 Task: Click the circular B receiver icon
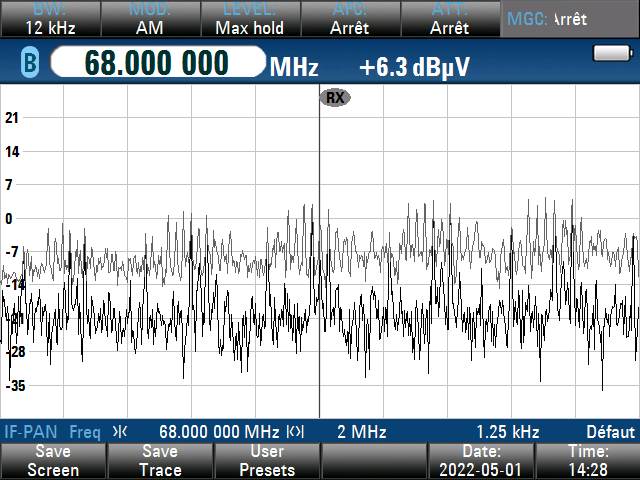[x=29, y=64]
